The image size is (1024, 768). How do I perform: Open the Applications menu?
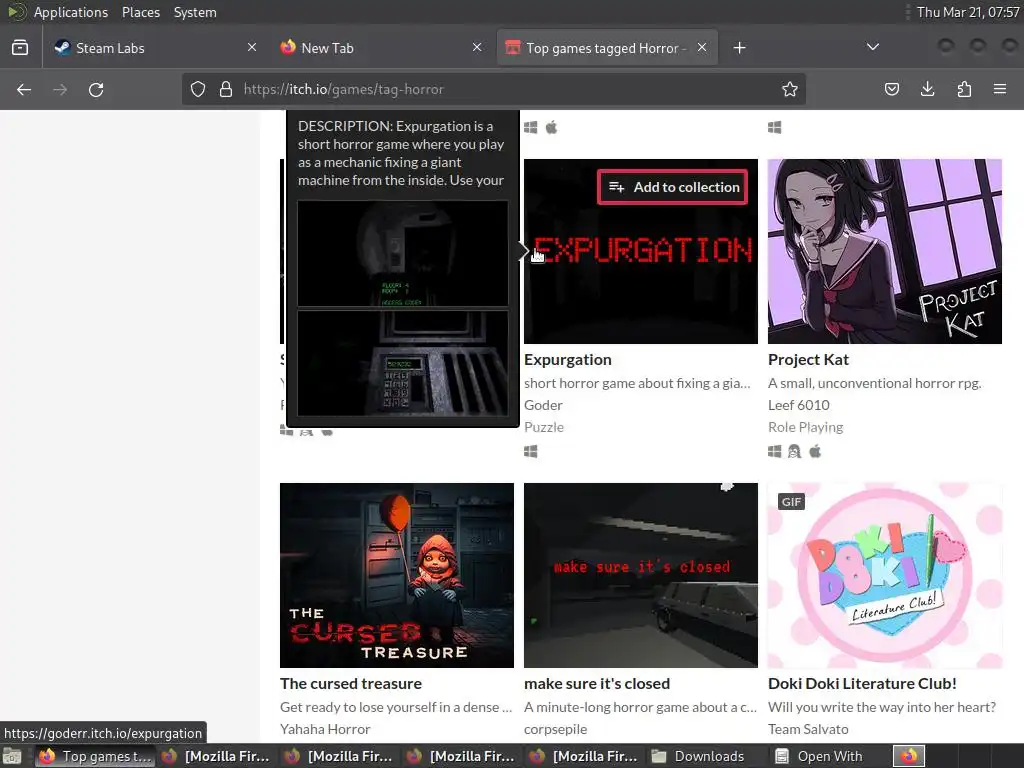click(x=71, y=12)
